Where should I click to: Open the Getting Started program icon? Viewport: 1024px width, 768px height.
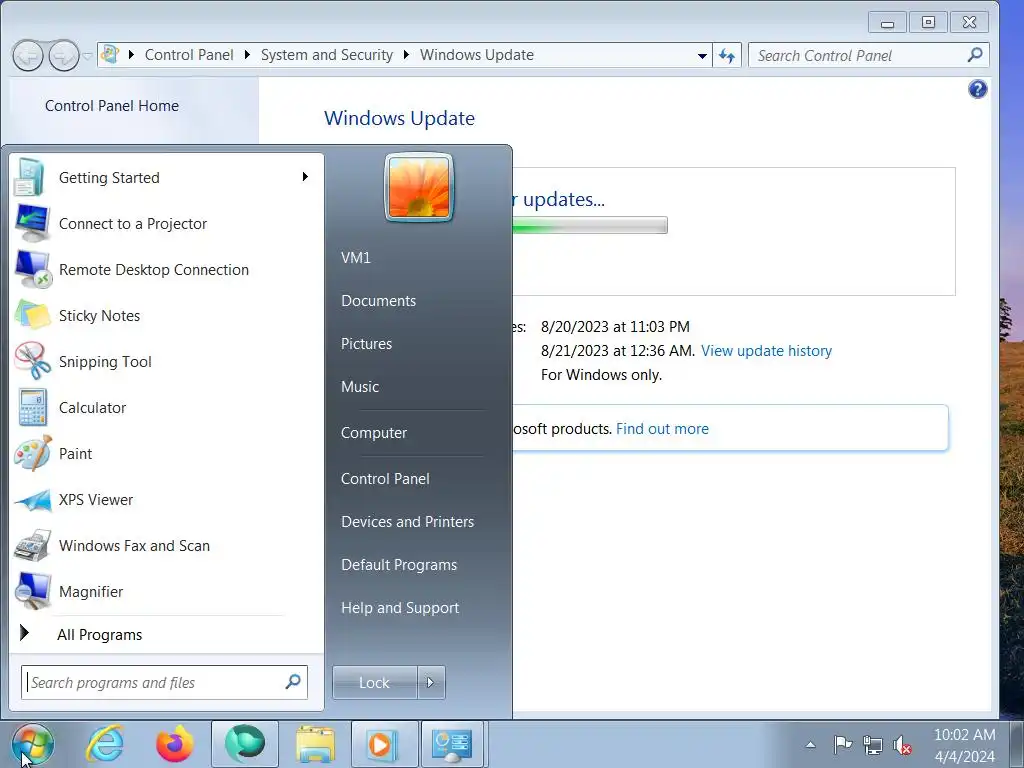click(x=29, y=178)
